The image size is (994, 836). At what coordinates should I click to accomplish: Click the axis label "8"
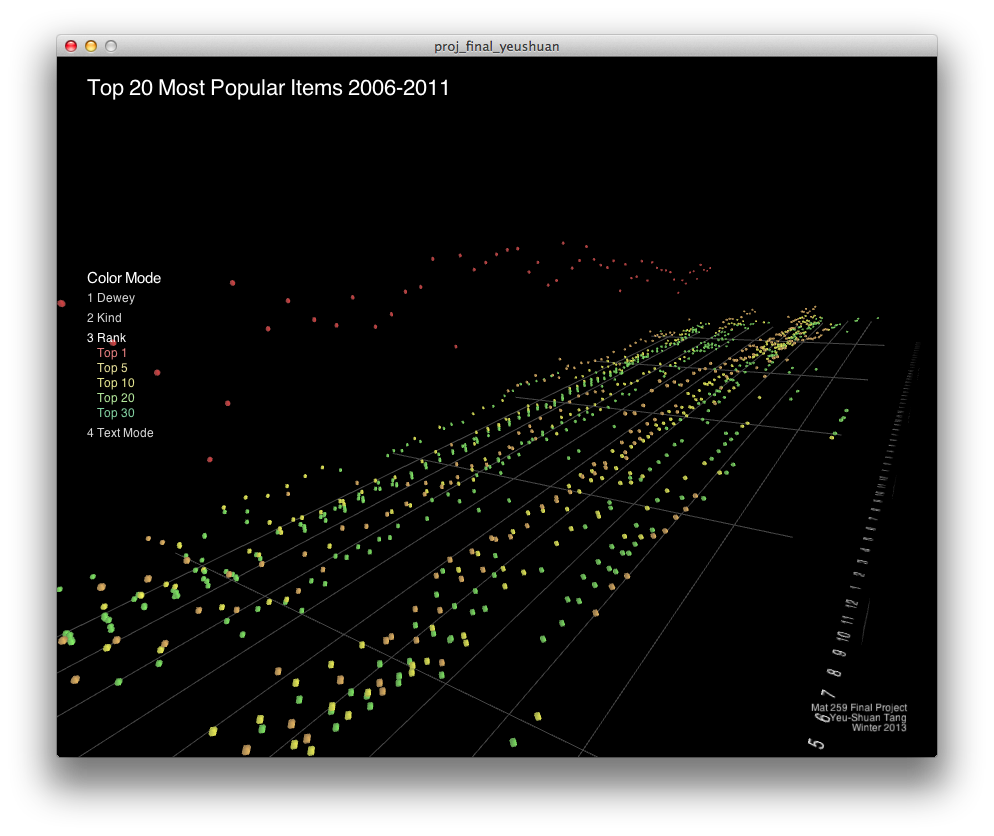click(x=835, y=671)
